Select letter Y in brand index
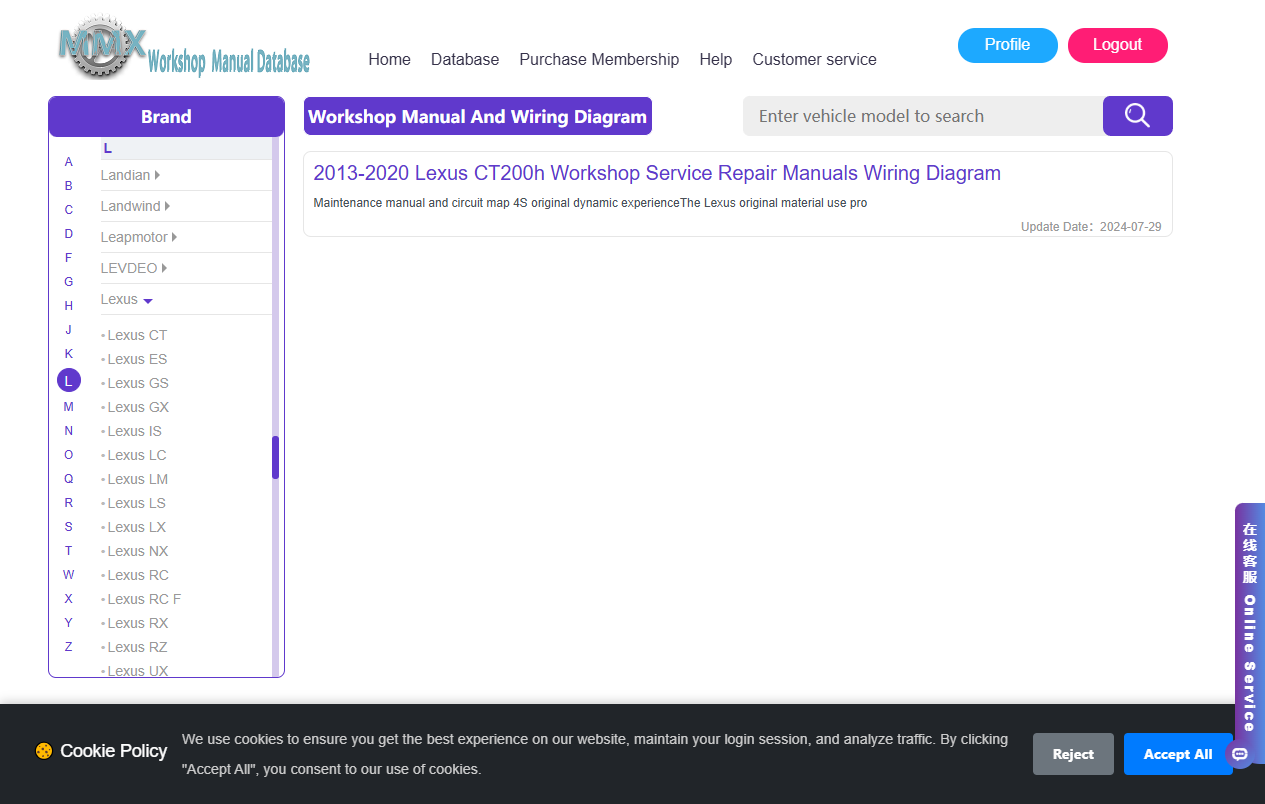This screenshot has width=1265, height=804. [x=69, y=623]
